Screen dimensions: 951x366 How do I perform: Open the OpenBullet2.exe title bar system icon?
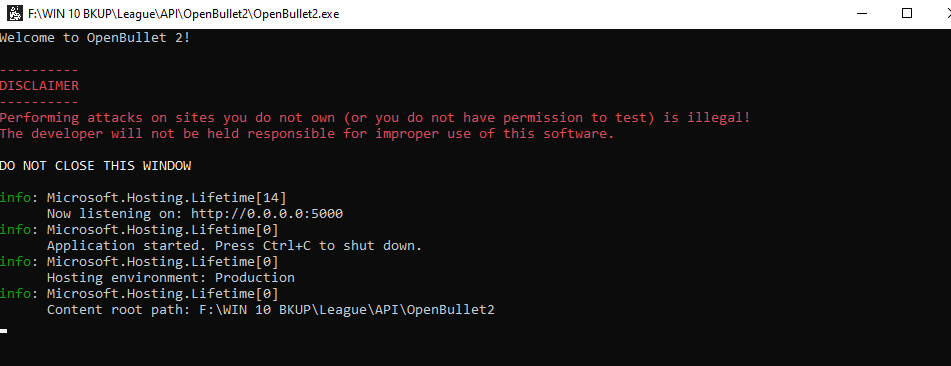pos(15,13)
